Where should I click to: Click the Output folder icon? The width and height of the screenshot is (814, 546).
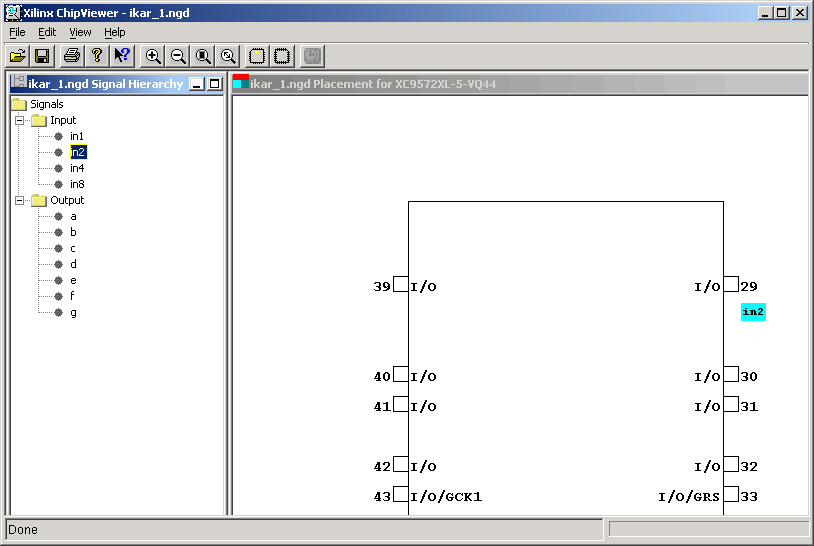pyautogui.click(x=39, y=200)
